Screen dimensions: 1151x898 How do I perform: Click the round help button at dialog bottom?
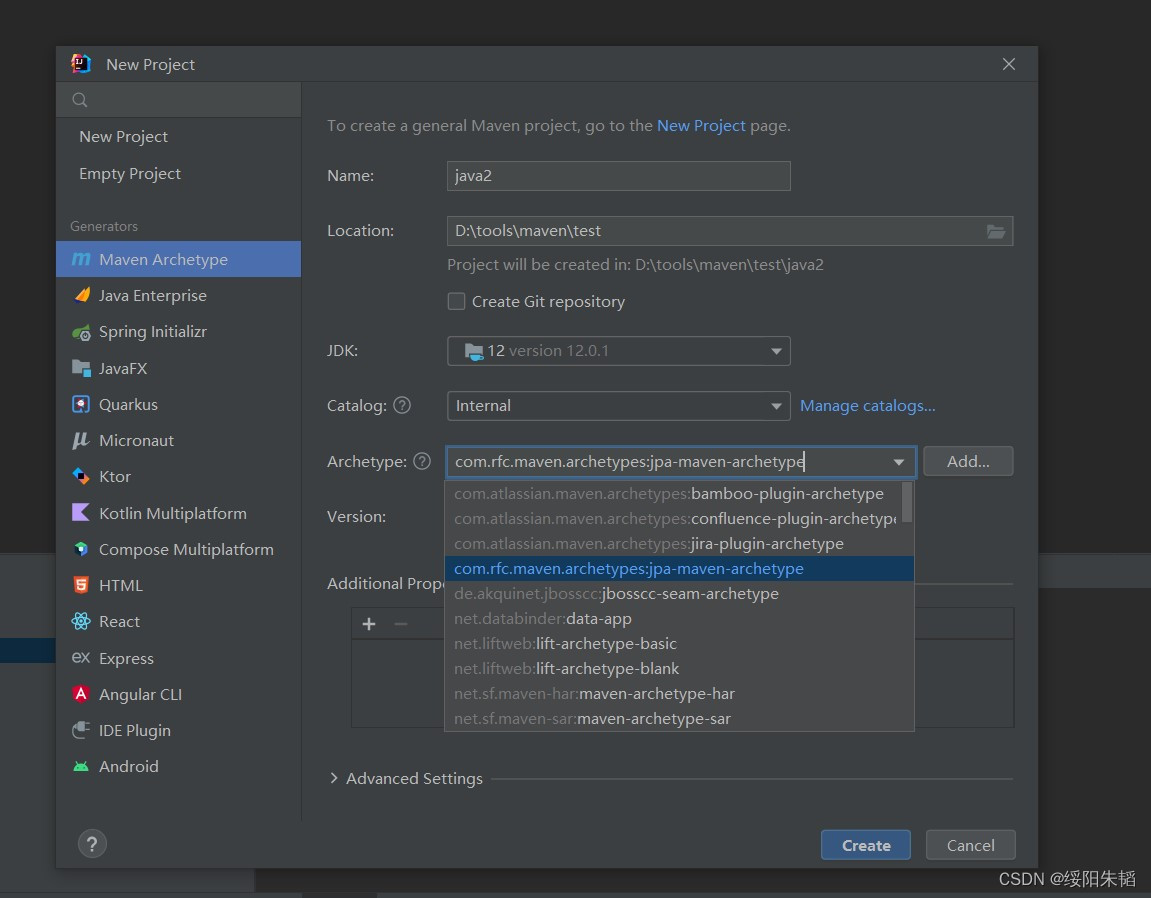pos(92,844)
